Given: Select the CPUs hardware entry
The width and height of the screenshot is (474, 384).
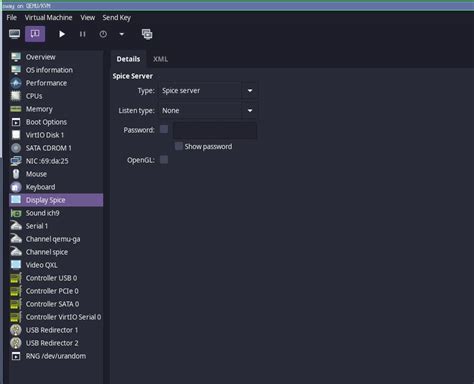Looking at the screenshot, I should tap(56, 96).
